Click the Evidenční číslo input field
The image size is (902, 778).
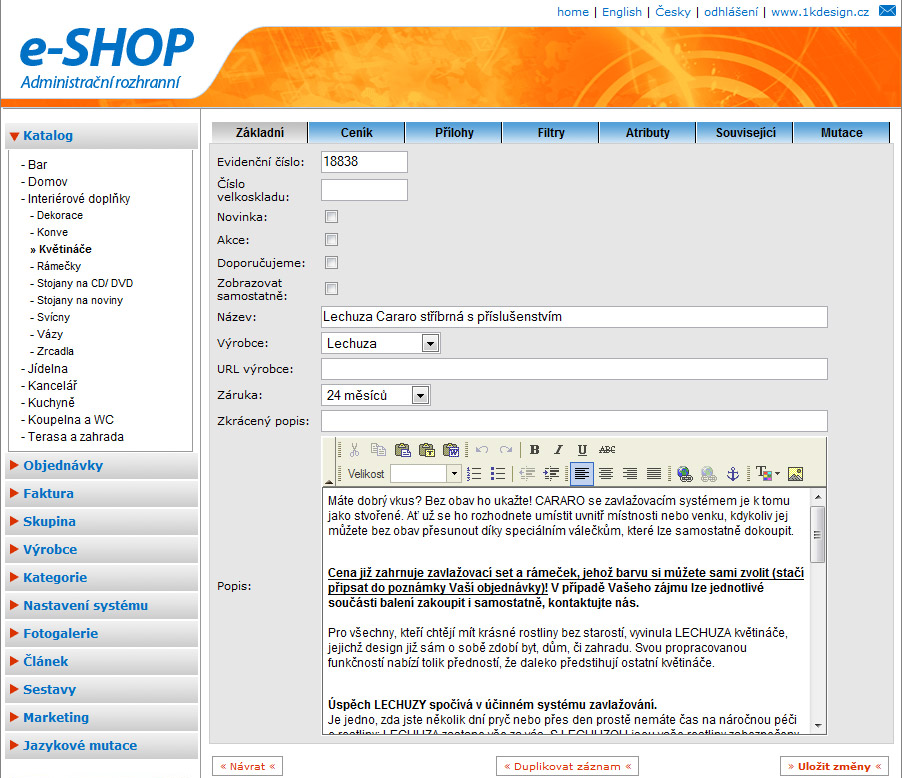[x=364, y=162]
